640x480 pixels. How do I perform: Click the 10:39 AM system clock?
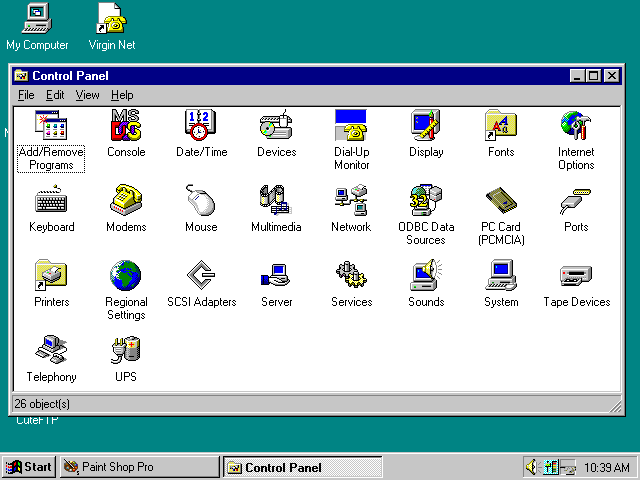click(x=606, y=467)
